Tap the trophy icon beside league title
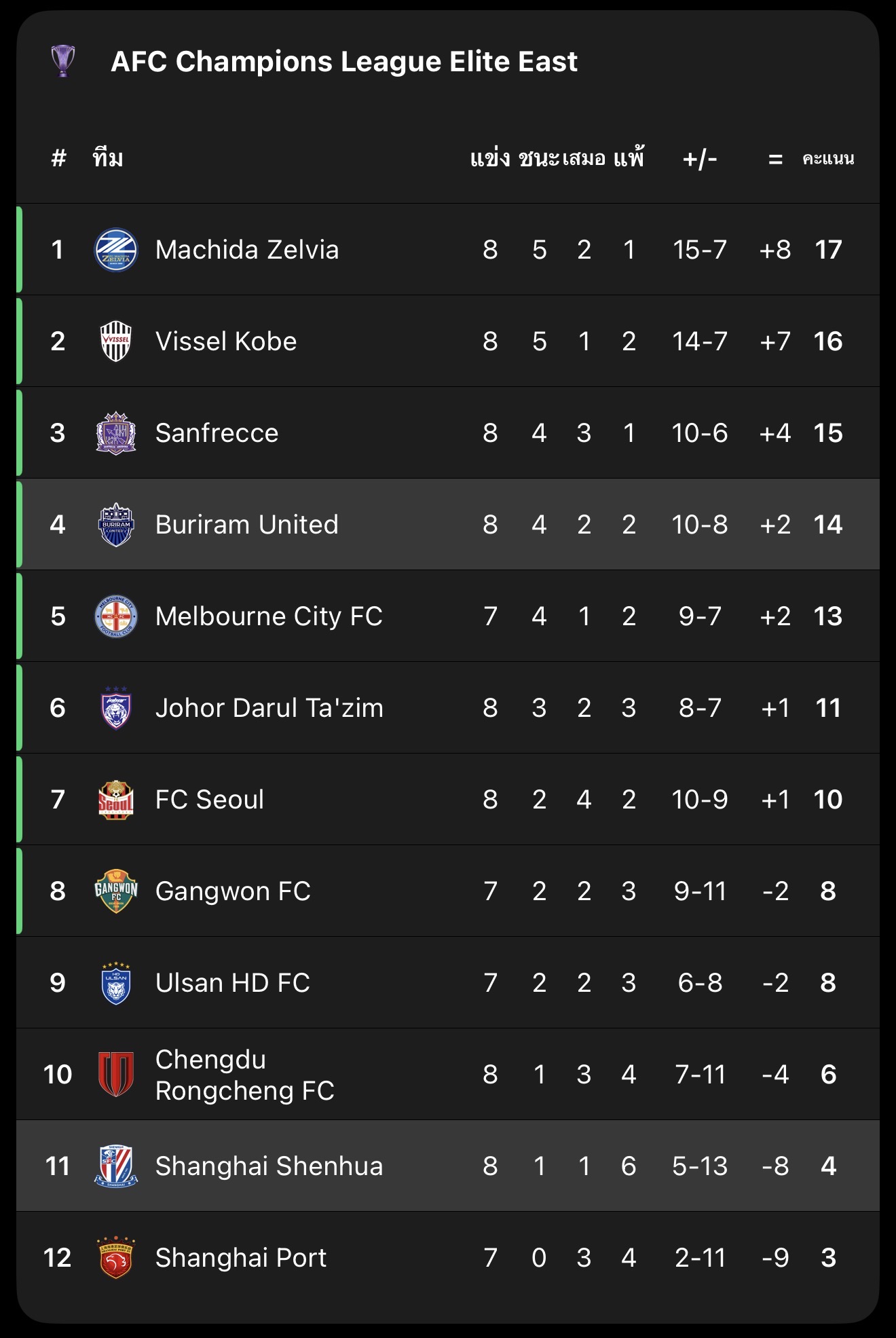 tap(63, 61)
